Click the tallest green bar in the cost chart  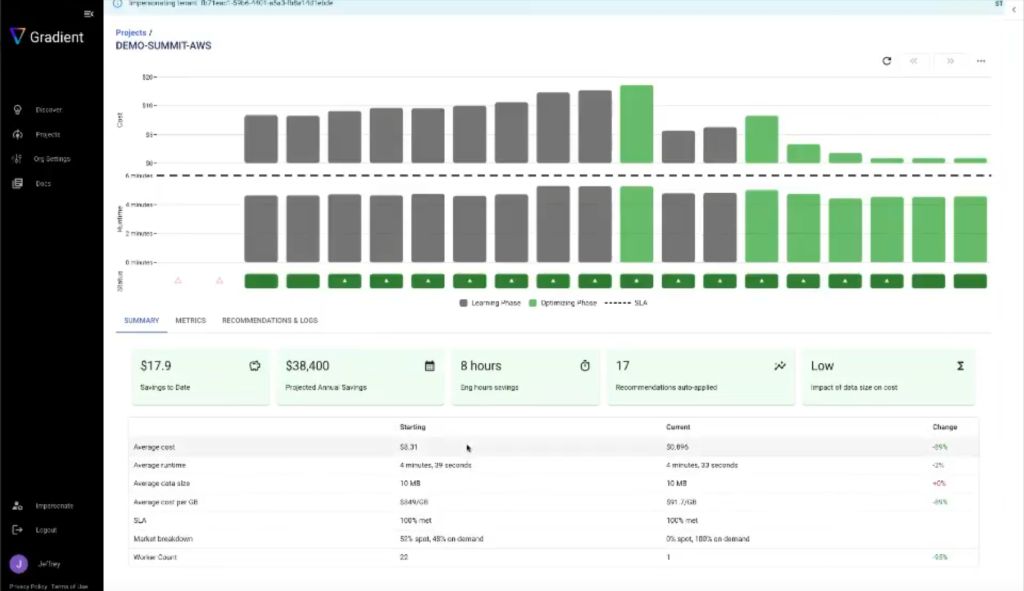click(637, 124)
